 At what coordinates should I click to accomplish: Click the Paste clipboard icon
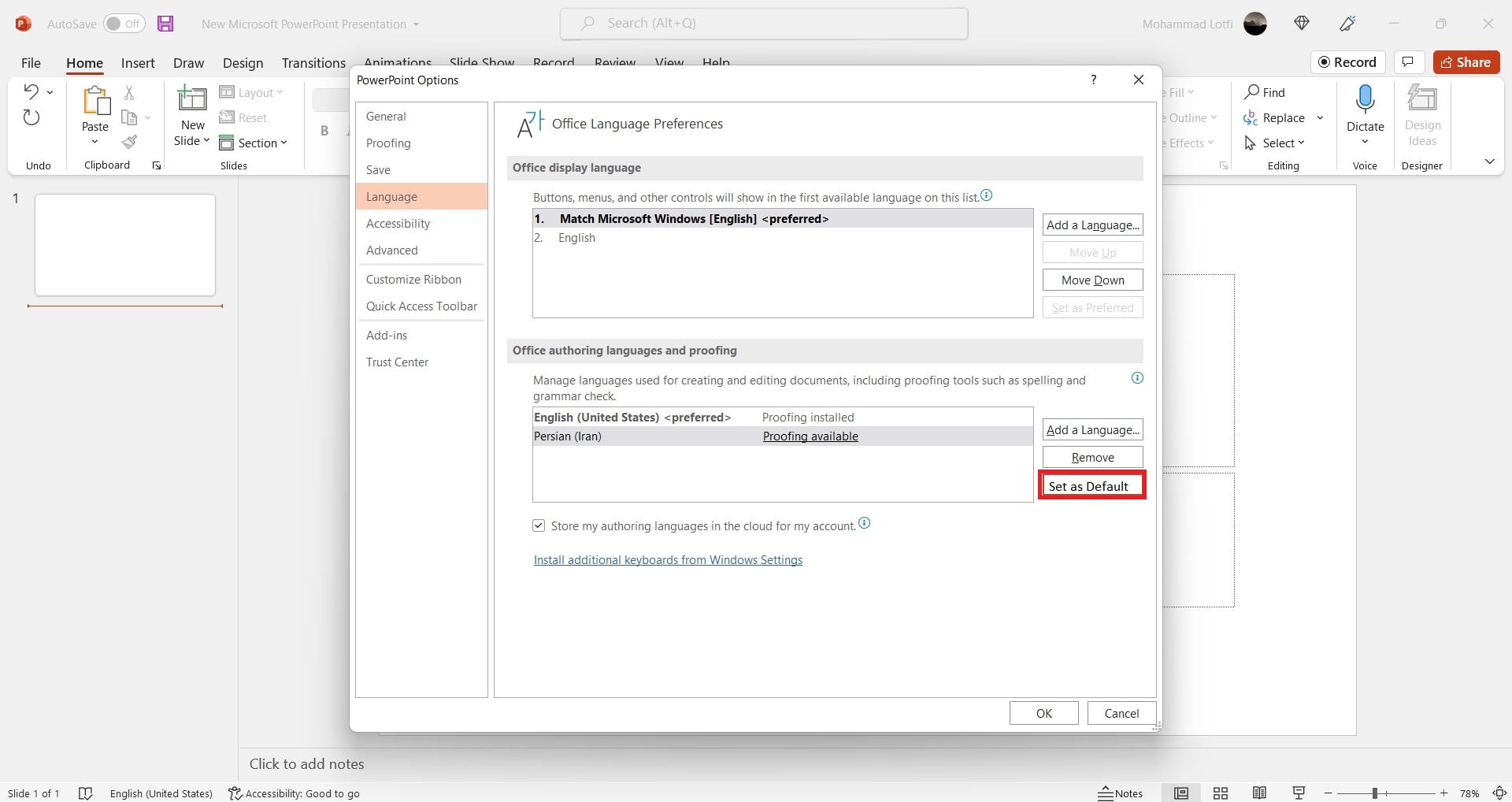96,101
